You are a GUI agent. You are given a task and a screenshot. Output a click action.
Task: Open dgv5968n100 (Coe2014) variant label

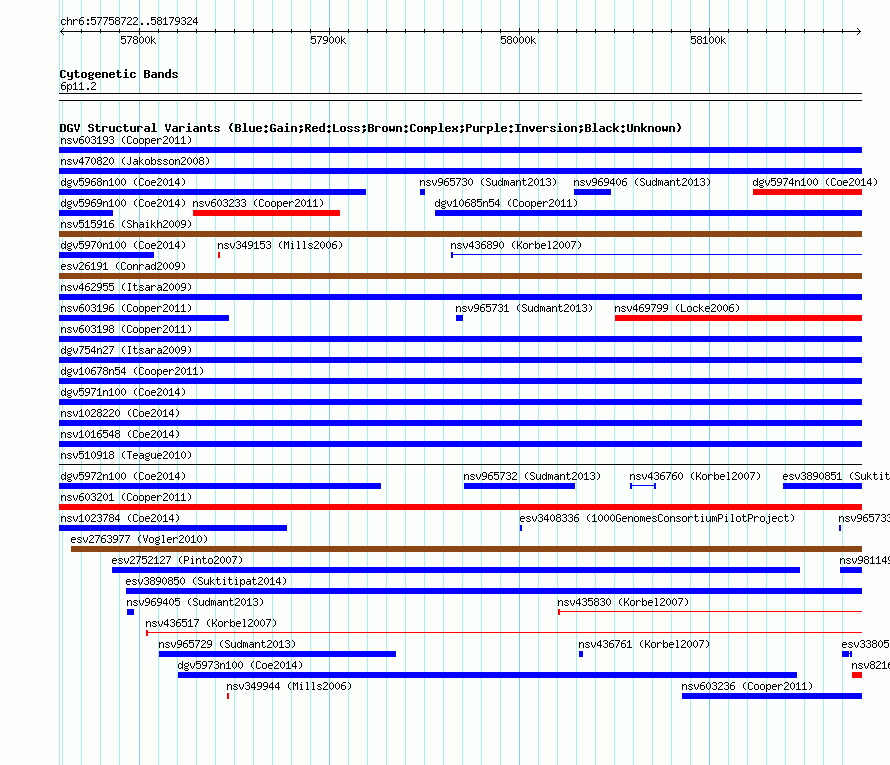[123, 182]
